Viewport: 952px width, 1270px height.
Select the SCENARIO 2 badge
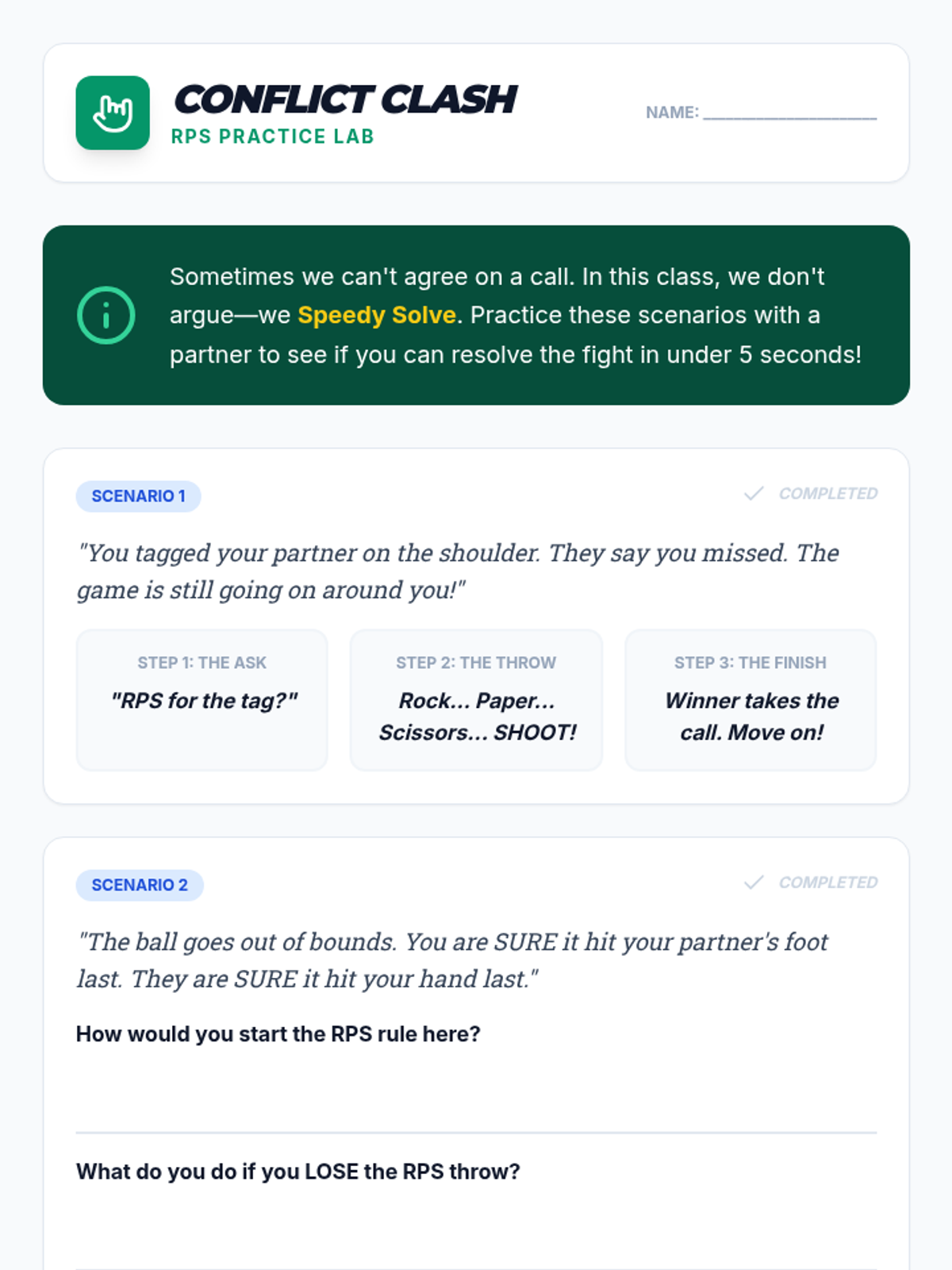[x=140, y=885]
